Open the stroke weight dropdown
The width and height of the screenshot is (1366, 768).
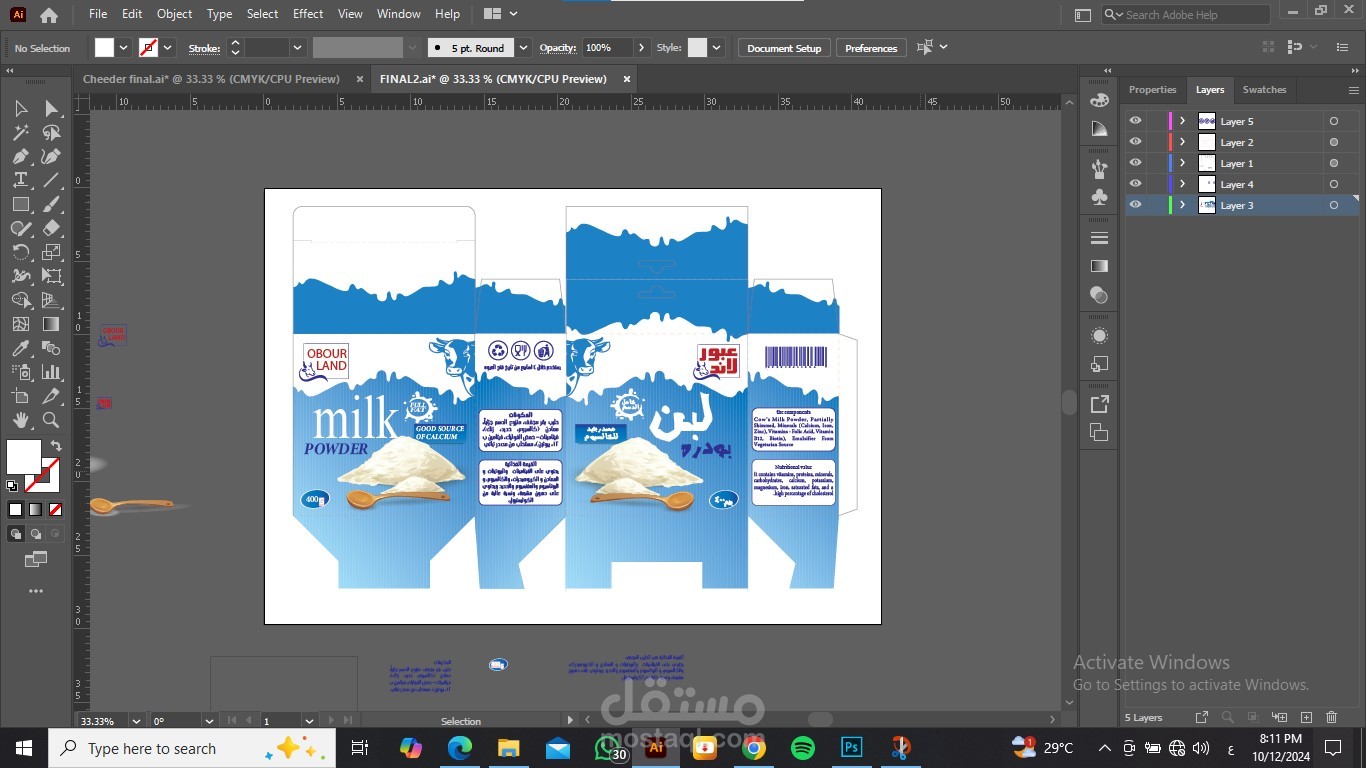[297, 48]
